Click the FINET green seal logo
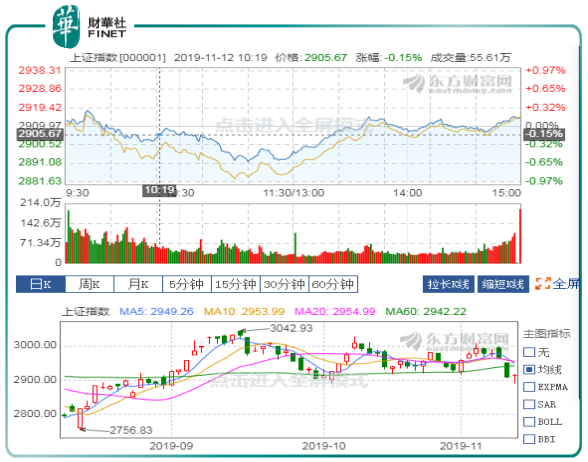 (x=66, y=26)
